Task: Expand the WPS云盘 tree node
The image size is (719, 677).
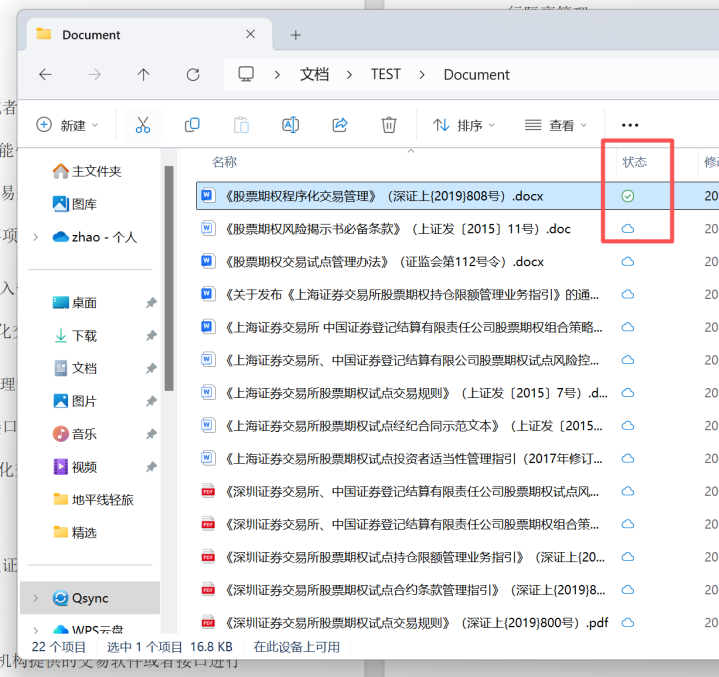Action: pyautogui.click(x=36, y=630)
